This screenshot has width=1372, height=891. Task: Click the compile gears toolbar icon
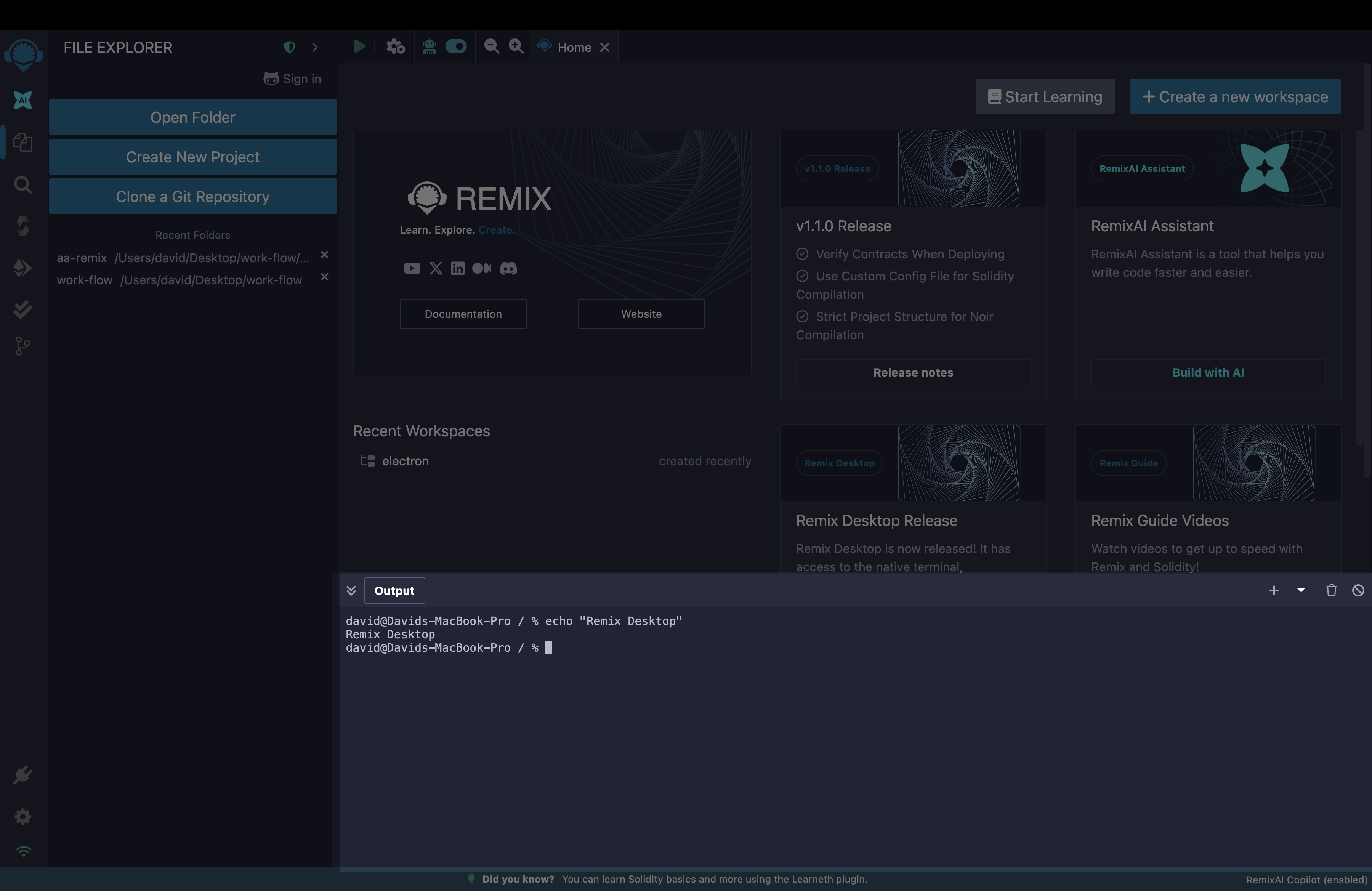pyautogui.click(x=396, y=46)
